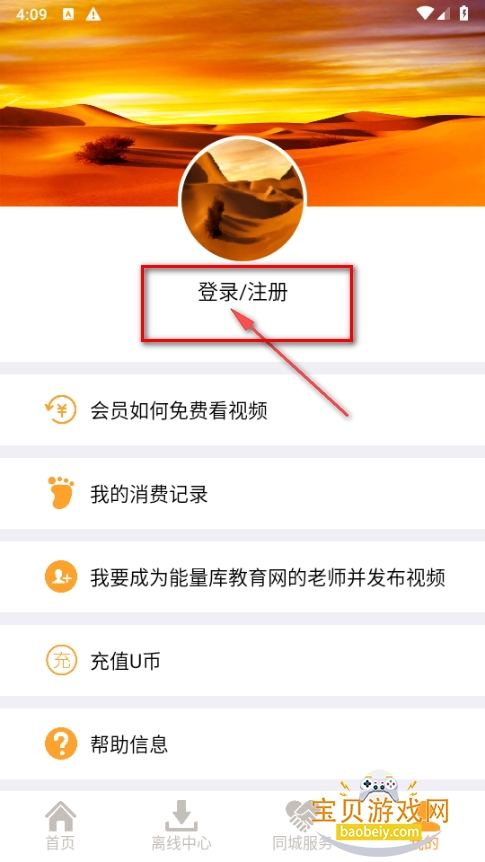Tap the orange question mark help icon
This screenshot has width=485, height=862.
point(60,743)
